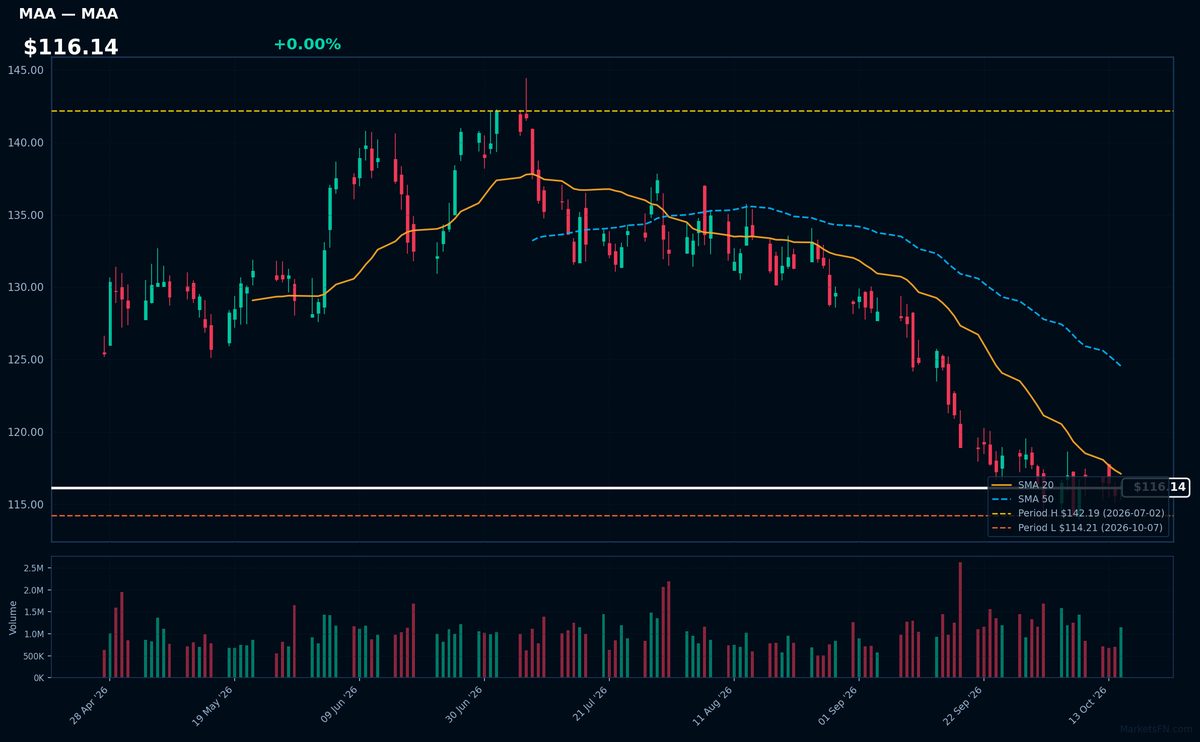Image resolution: width=1200 pixels, height=742 pixels.
Task: Click the 1.5M volume axis label
Action: point(34,612)
